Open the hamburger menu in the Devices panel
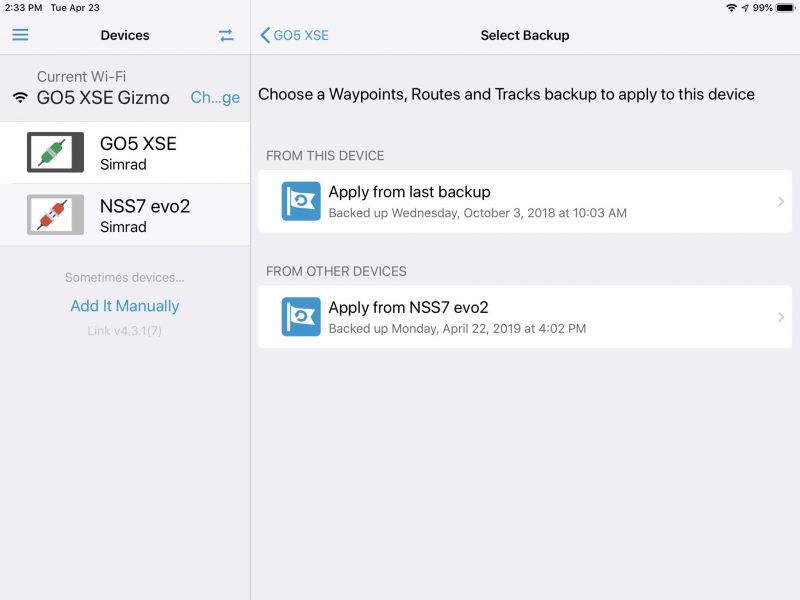The width and height of the screenshot is (800, 600). point(19,35)
